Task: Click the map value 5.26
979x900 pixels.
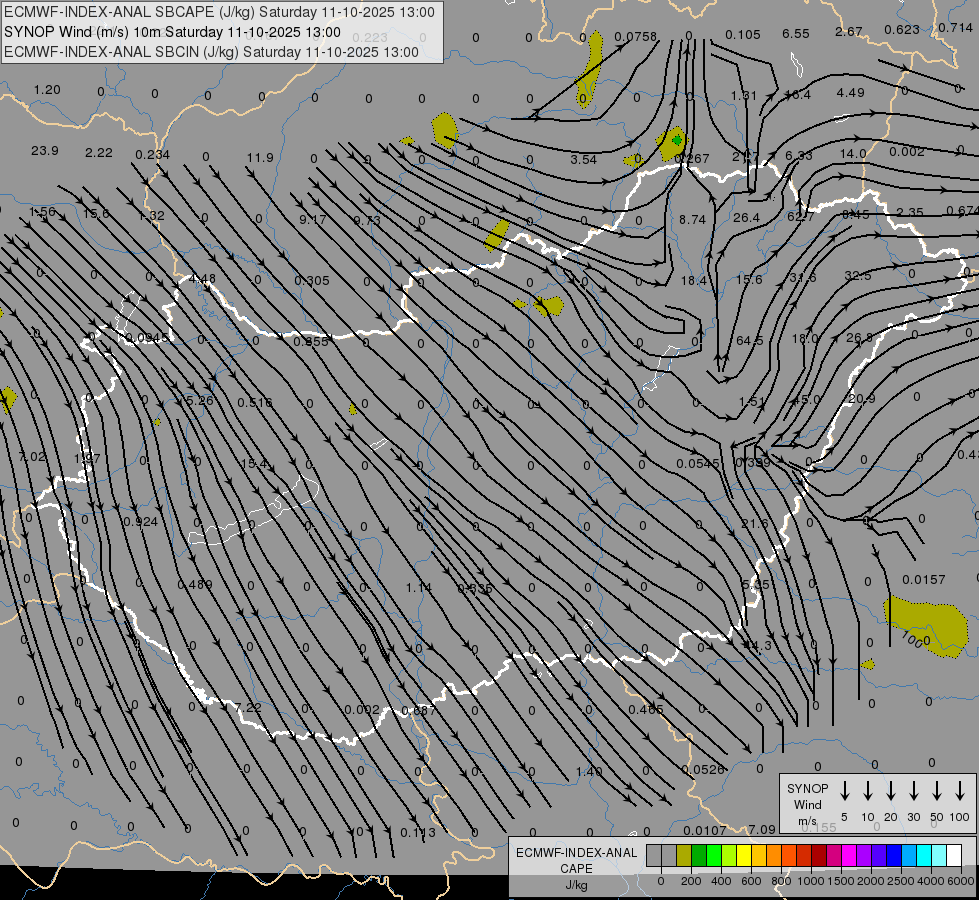Action: 200,400
